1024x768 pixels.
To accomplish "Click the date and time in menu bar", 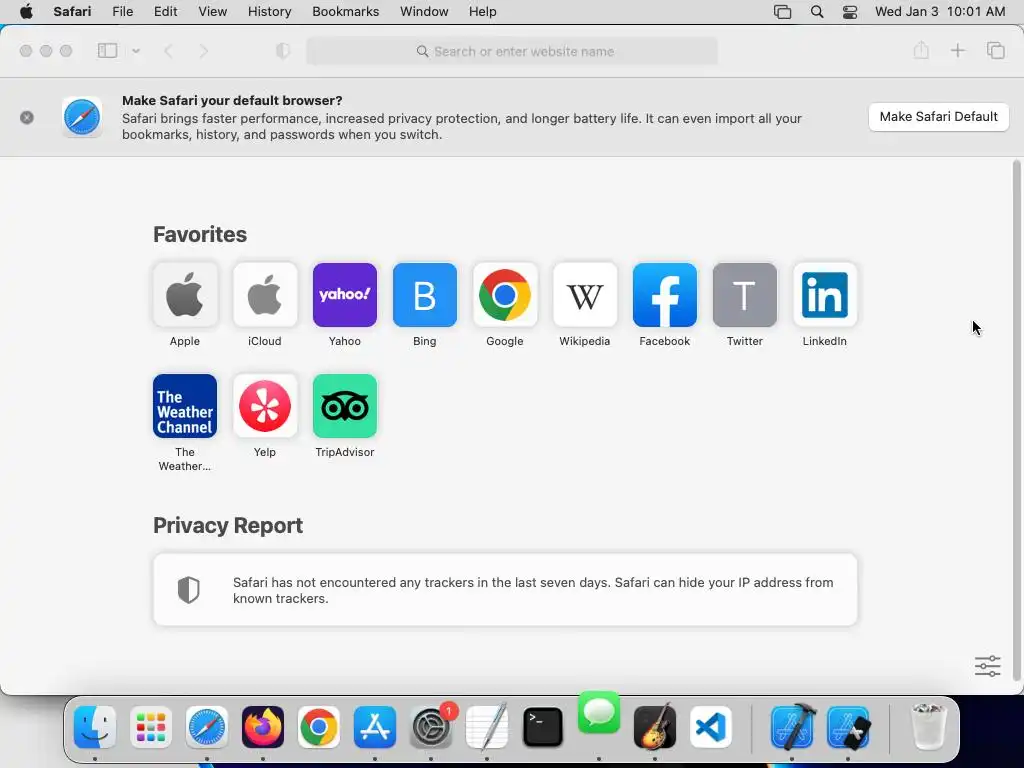I will click(940, 12).
